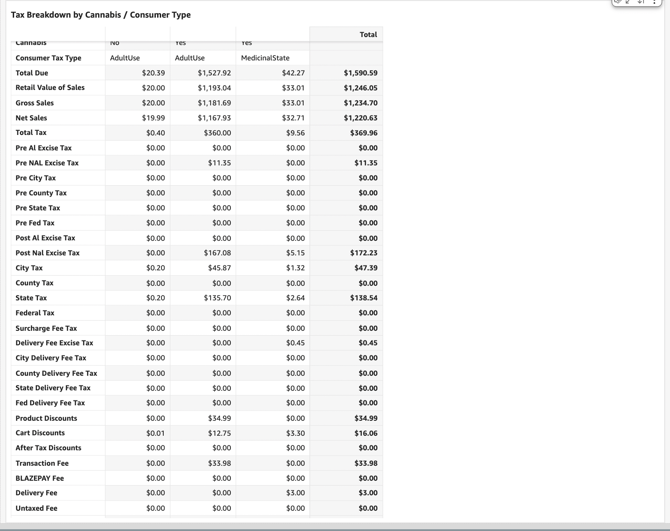
Task: Open the visual's more options kebab menu
Action: tap(655, 2)
